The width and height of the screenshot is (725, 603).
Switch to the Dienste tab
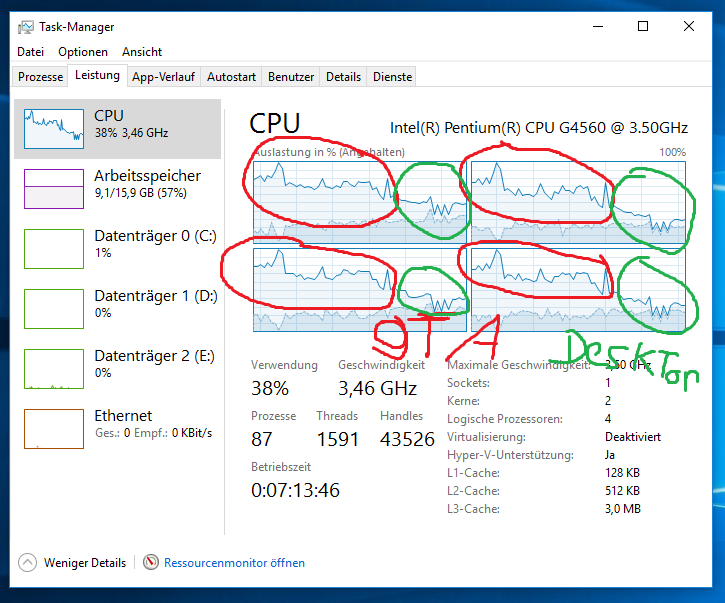pos(393,76)
